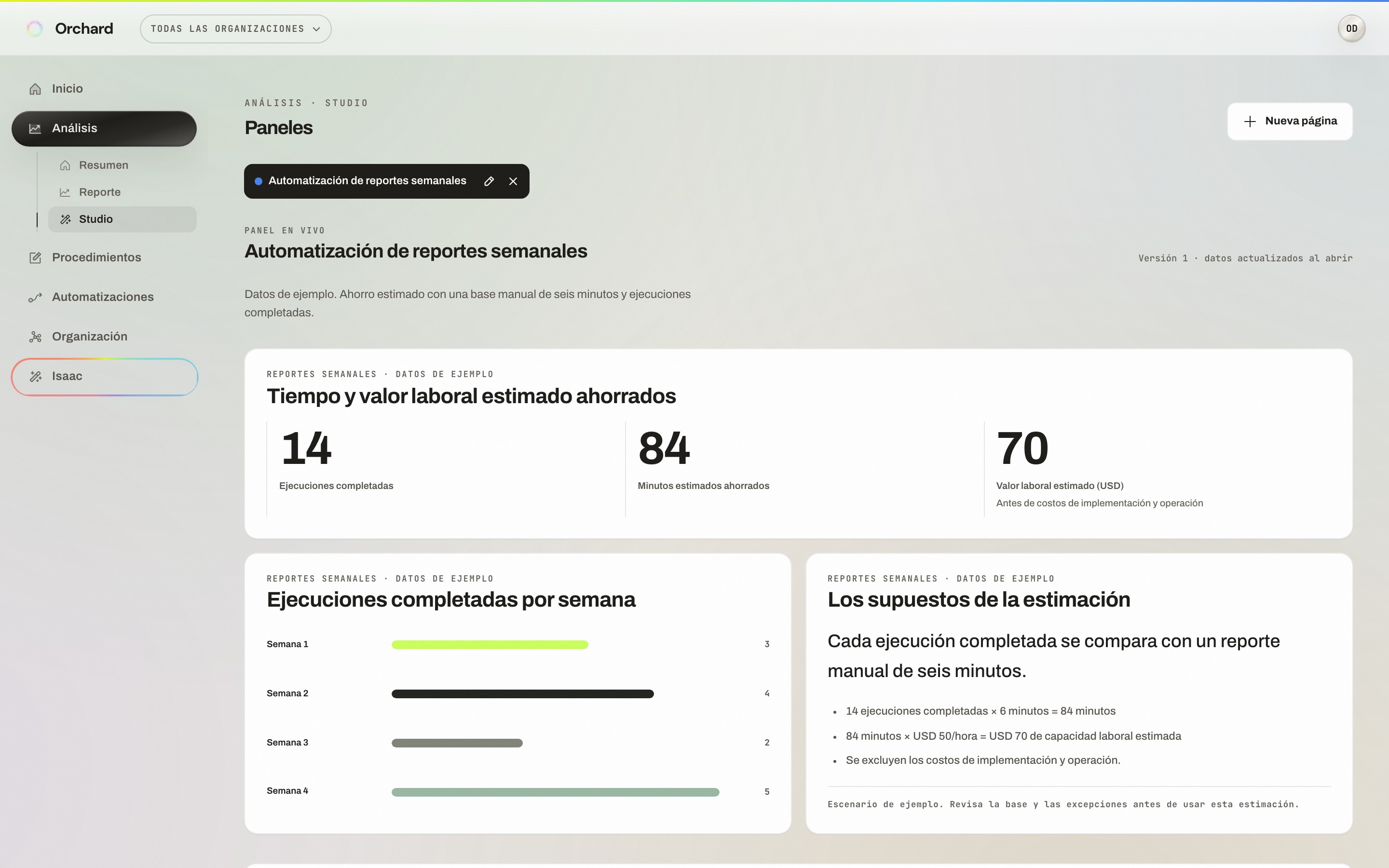This screenshot has height=868, width=1389.
Task: Open Automatizaciones in the sidebar
Action: tap(103, 298)
